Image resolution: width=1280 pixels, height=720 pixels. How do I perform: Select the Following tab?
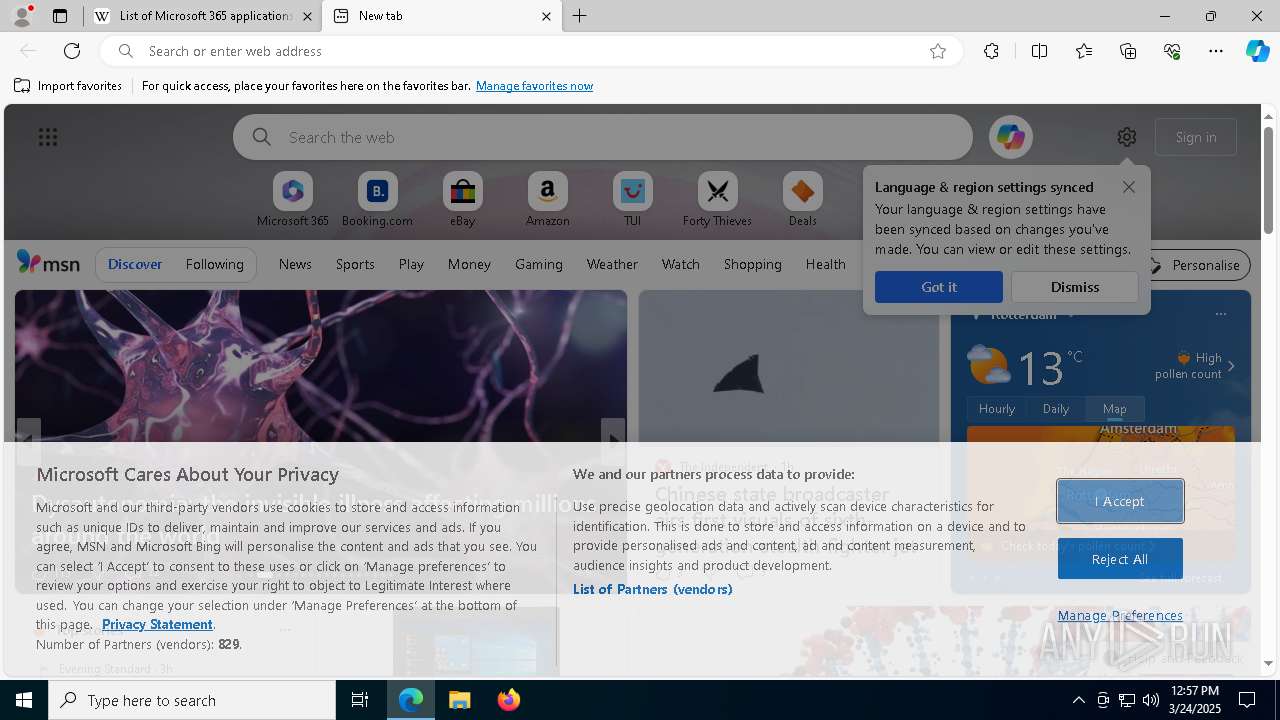click(x=214, y=264)
